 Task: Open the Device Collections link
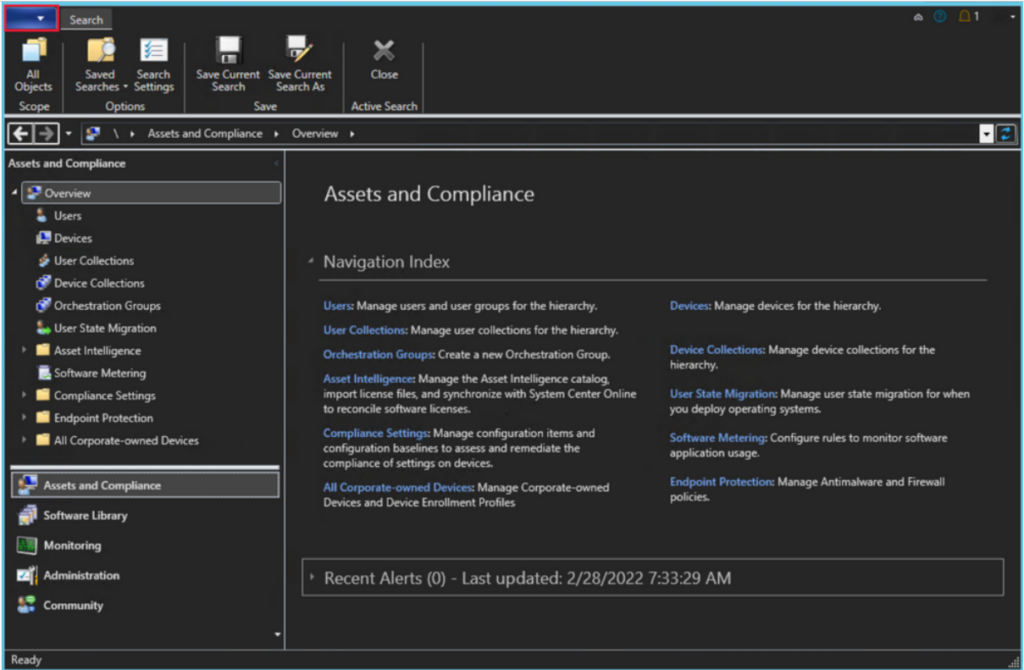(716, 350)
